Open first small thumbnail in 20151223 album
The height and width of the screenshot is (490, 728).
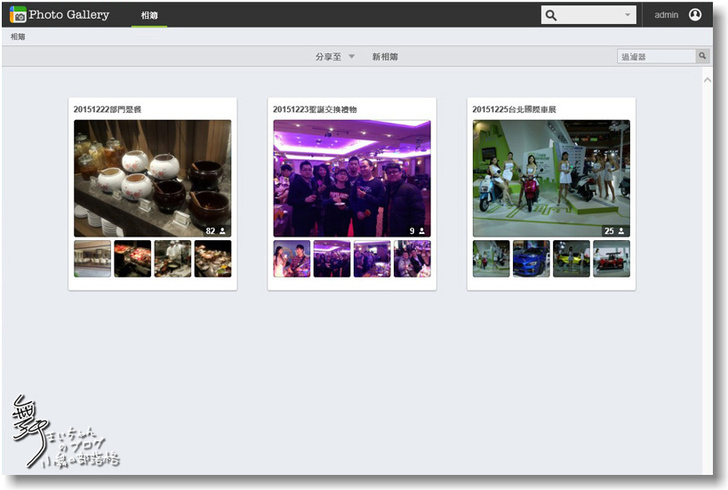pyautogui.click(x=292, y=259)
